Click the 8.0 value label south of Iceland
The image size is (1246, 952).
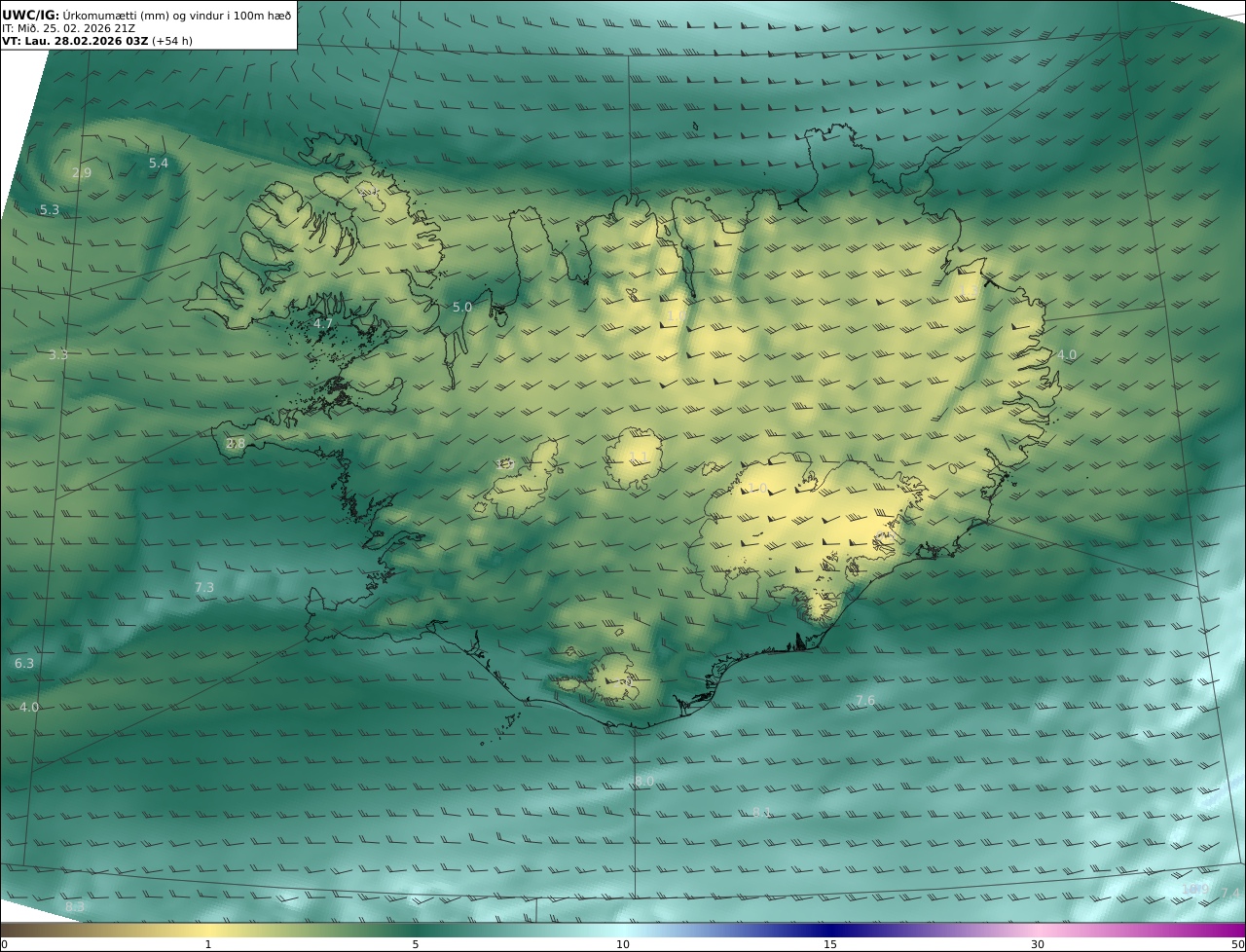pos(643,782)
